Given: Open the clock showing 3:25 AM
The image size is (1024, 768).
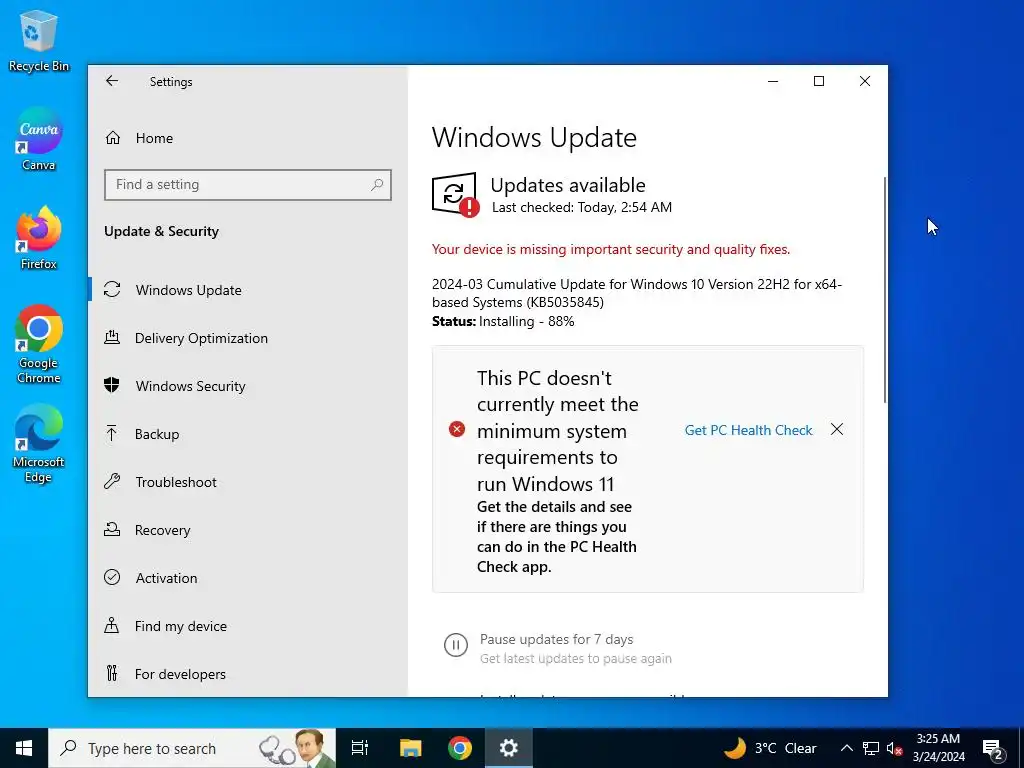Looking at the screenshot, I should [938, 748].
